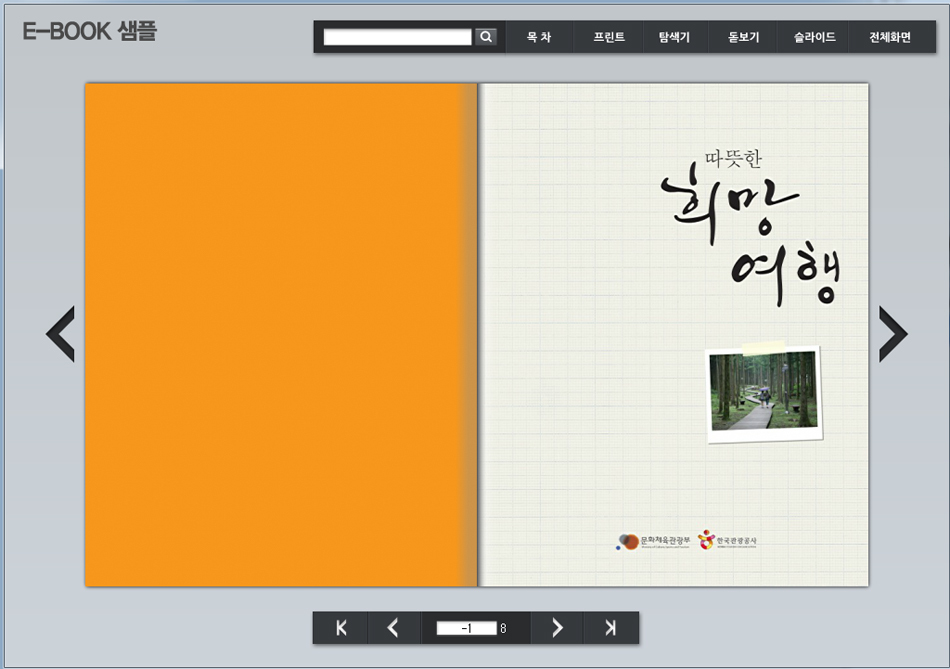Viewport: 950px width, 669px height.
Task: Click the magnifier search icon button
Action: (486, 37)
